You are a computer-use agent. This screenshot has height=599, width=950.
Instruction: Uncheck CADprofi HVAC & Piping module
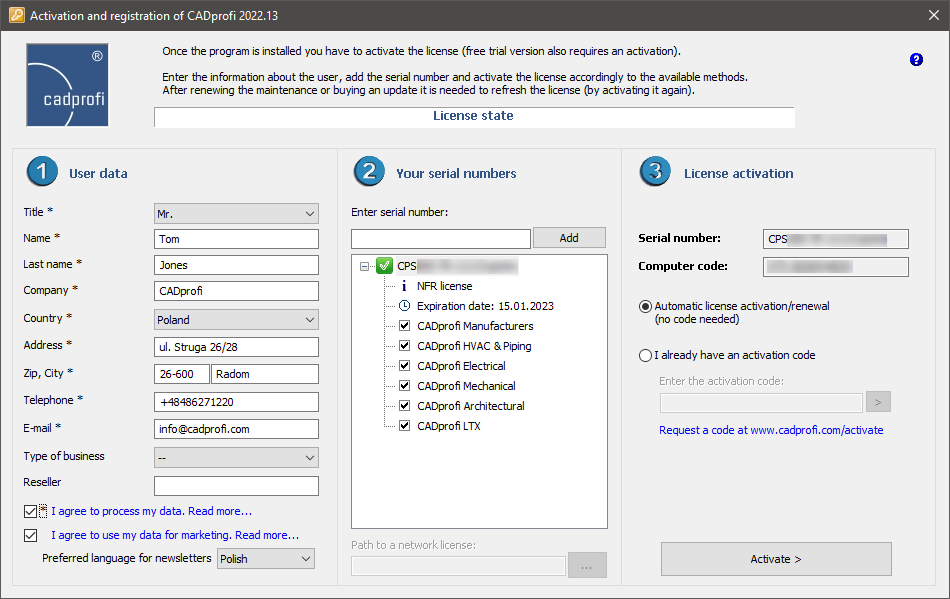(404, 346)
